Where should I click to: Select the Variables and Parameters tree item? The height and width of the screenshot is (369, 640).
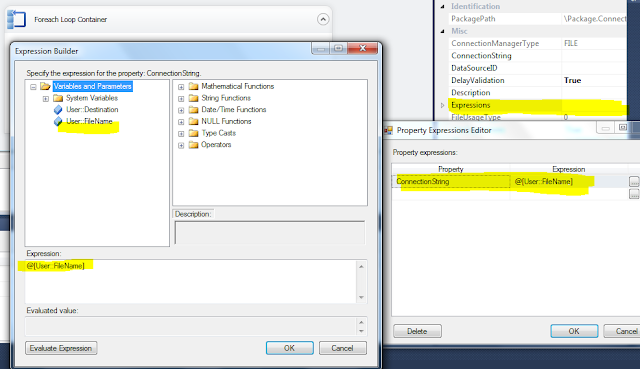point(93,86)
